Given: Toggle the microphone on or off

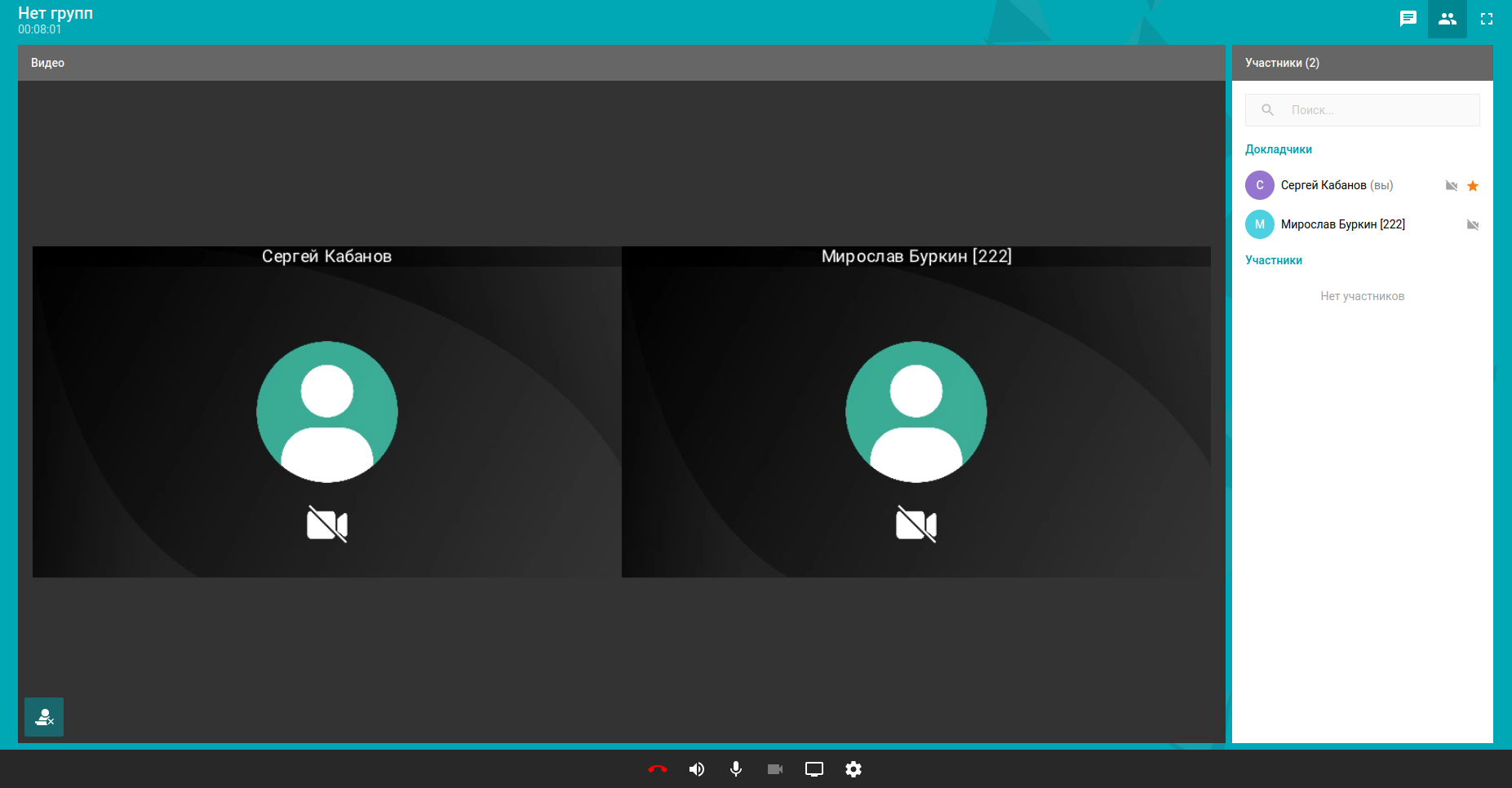Looking at the screenshot, I should [735, 769].
